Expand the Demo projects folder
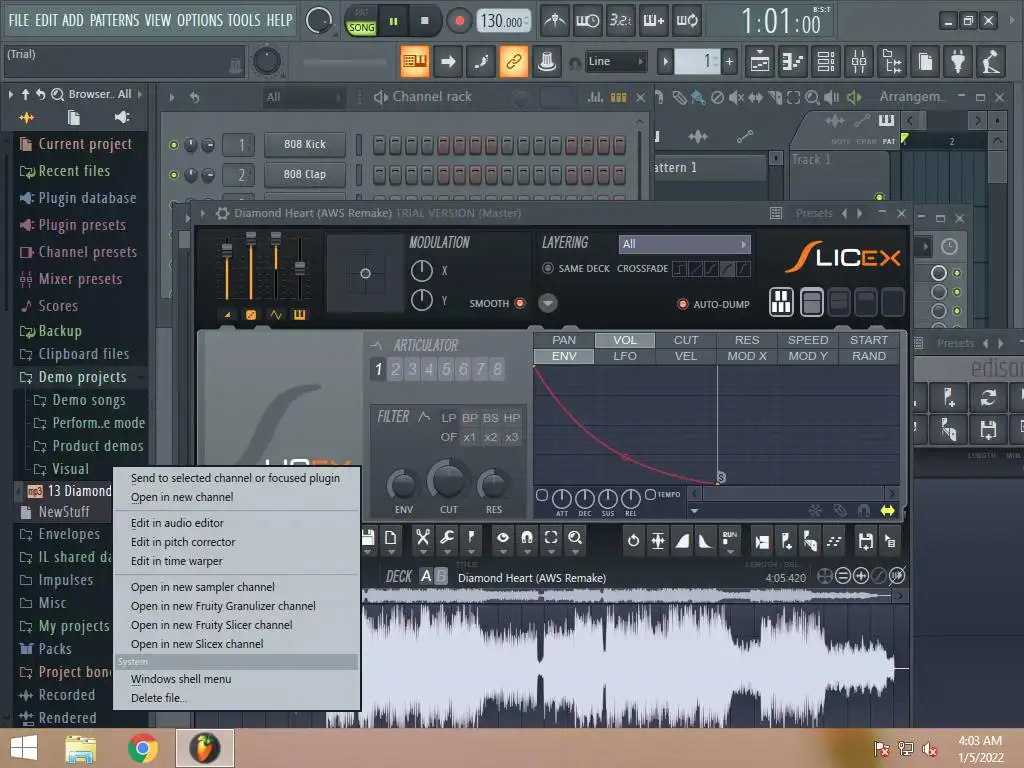Viewport: 1024px width, 768px height. pyautogui.click(x=82, y=377)
